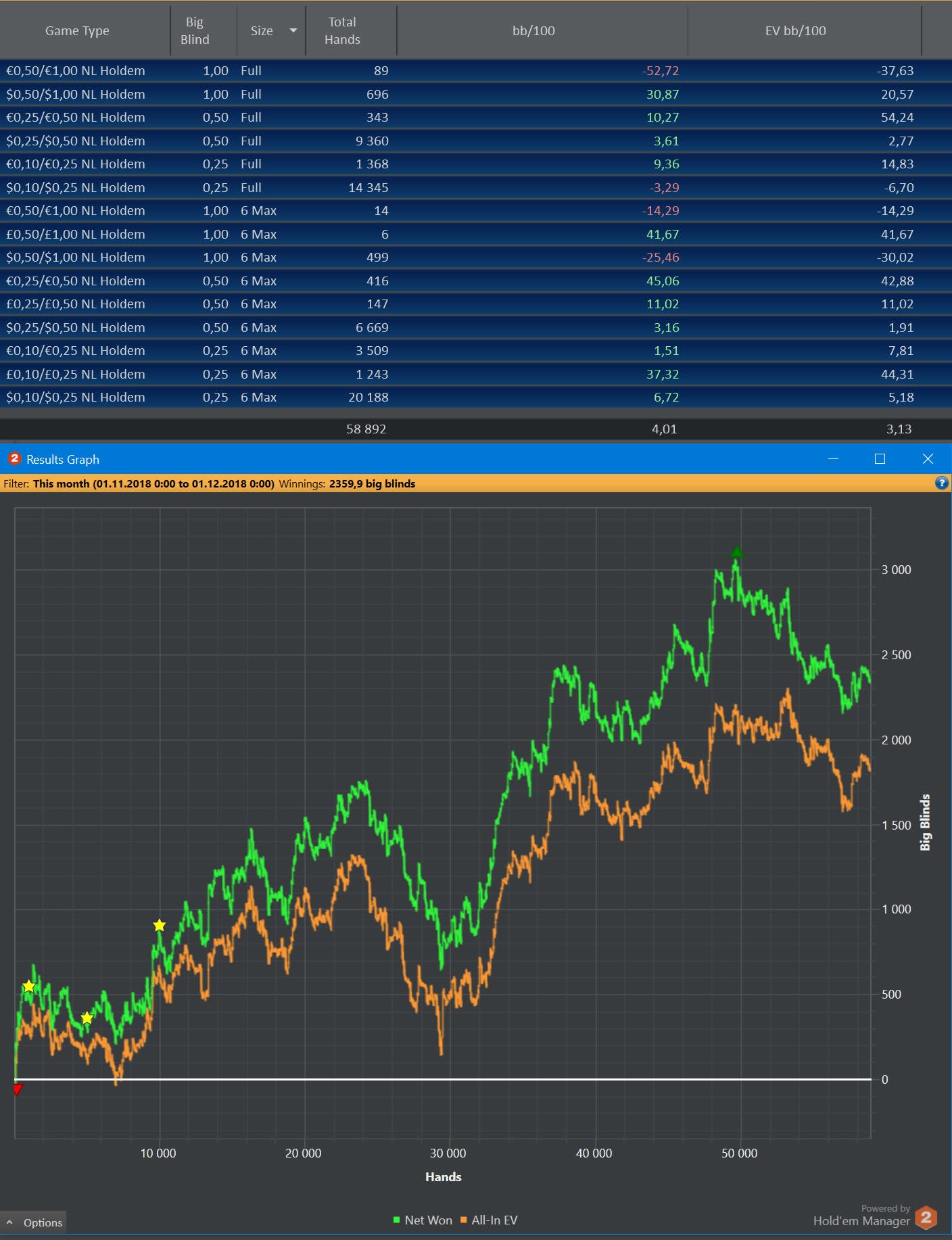Click the green triangle peak marker

tap(737, 552)
